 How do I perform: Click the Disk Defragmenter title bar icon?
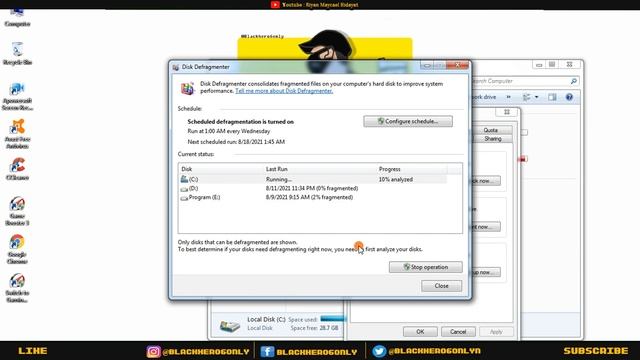(176, 67)
